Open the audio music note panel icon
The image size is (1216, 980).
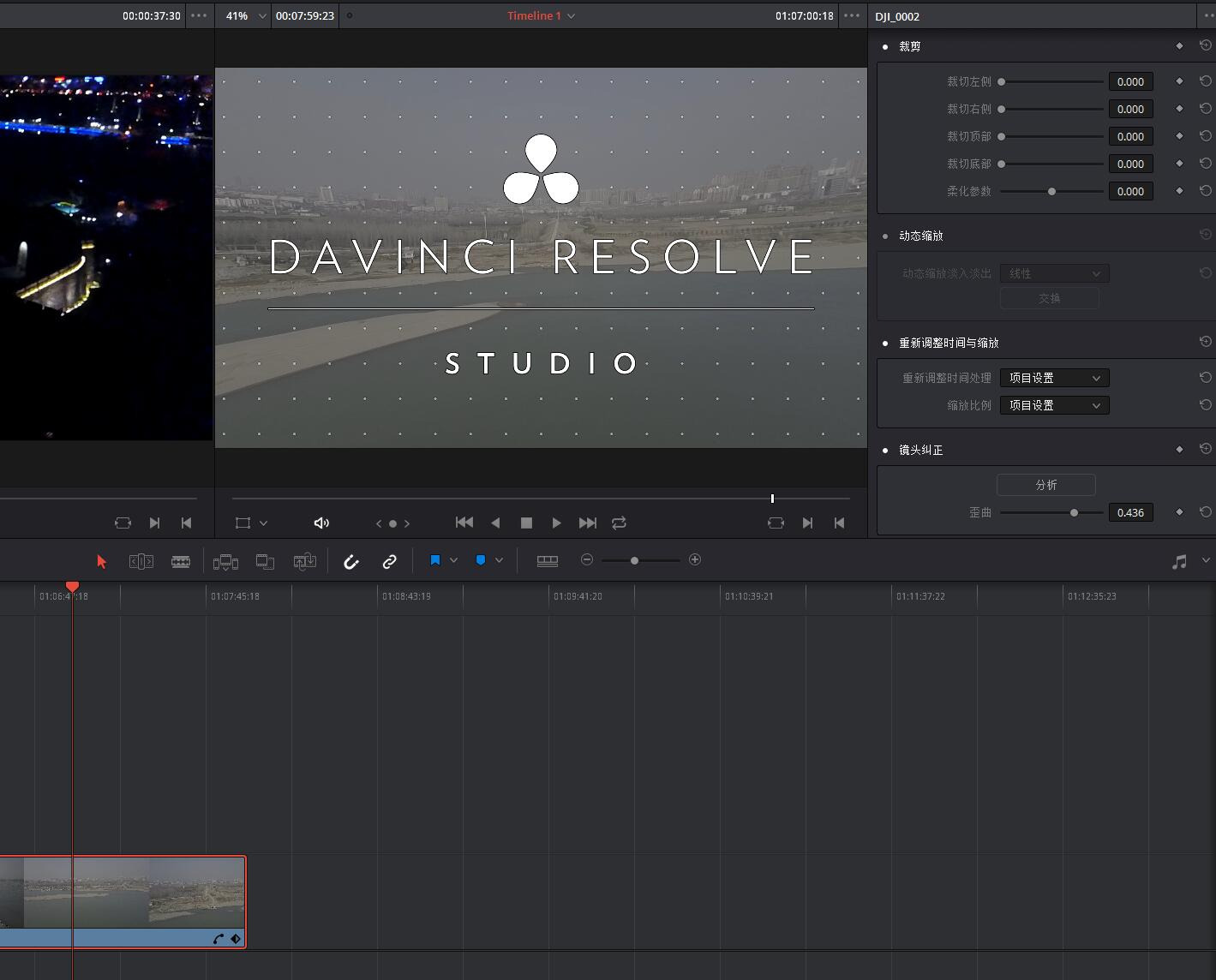[1180, 561]
